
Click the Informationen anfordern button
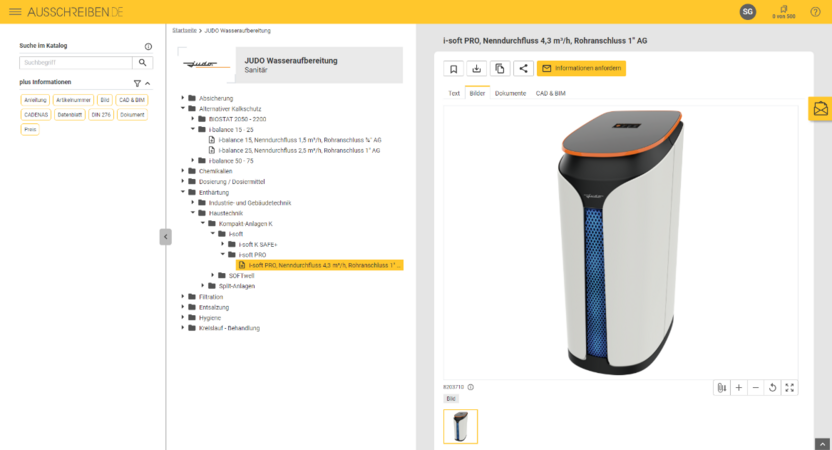(583, 68)
